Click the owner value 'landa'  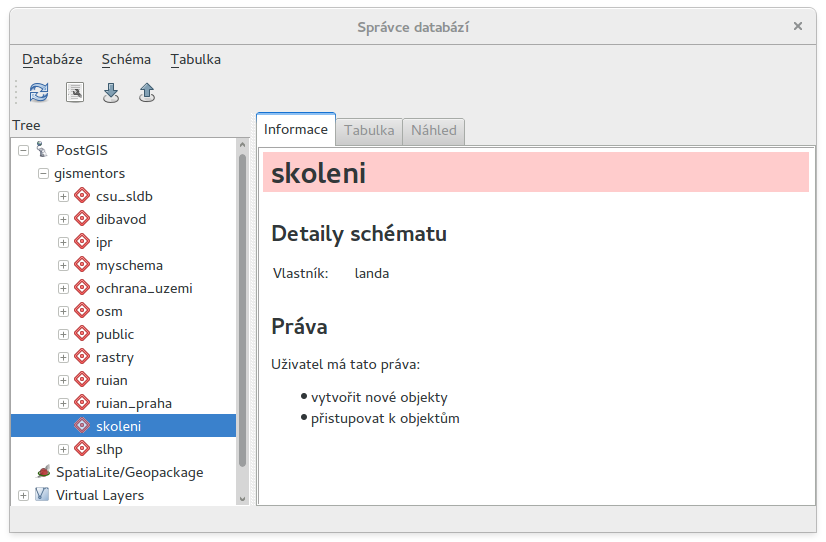[372, 273]
